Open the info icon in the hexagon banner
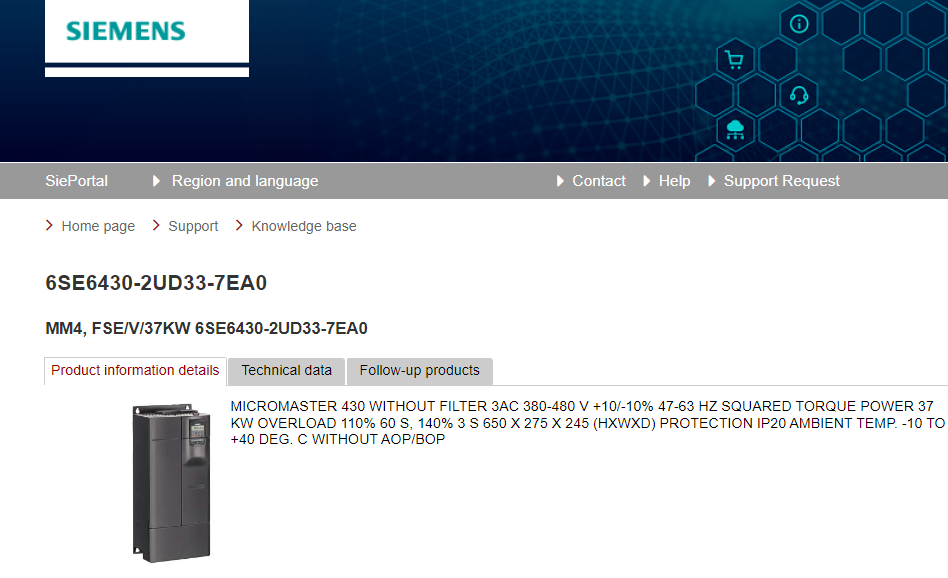948x578 pixels. [799, 24]
